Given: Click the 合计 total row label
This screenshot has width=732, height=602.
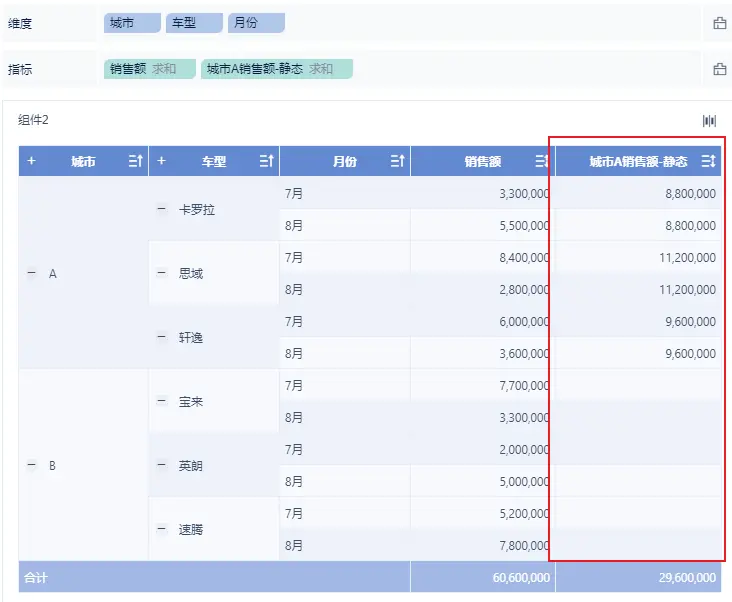Looking at the screenshot, I should [36, 577].
